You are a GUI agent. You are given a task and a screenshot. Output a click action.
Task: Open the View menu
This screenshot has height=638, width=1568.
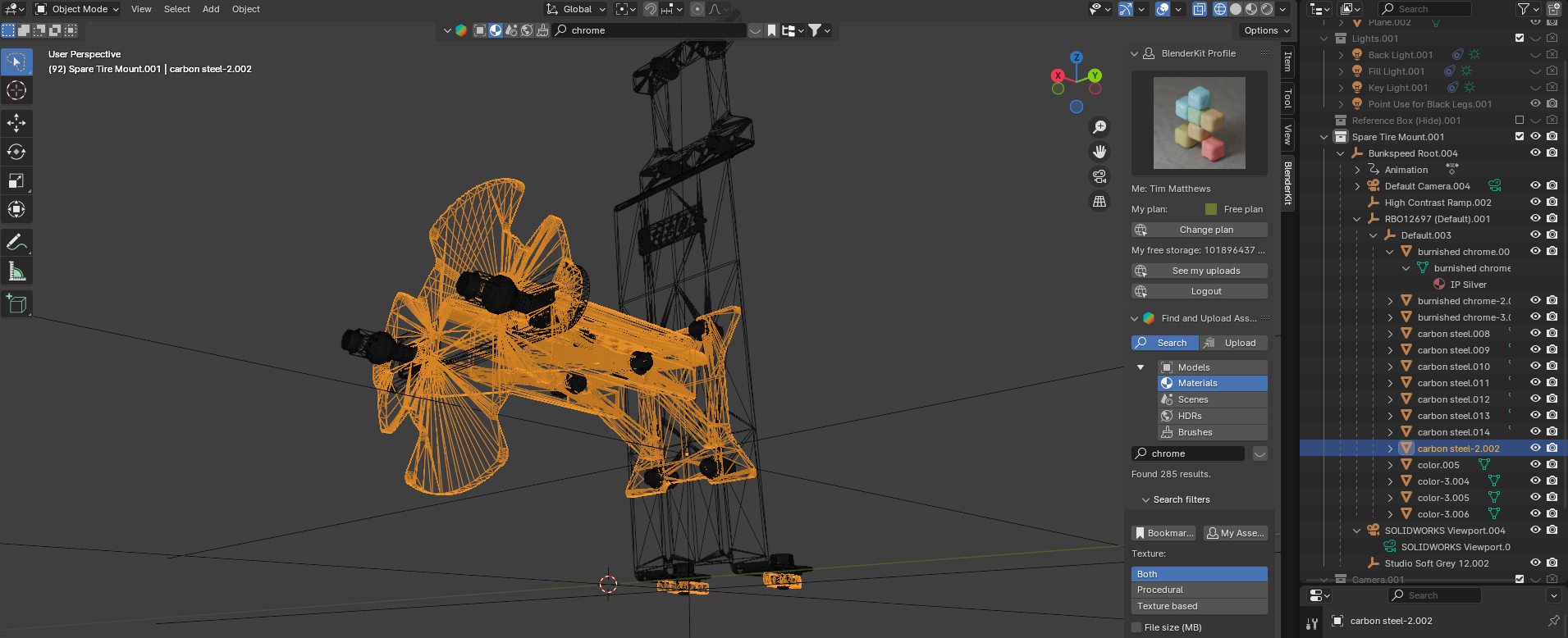coord(141,9)
